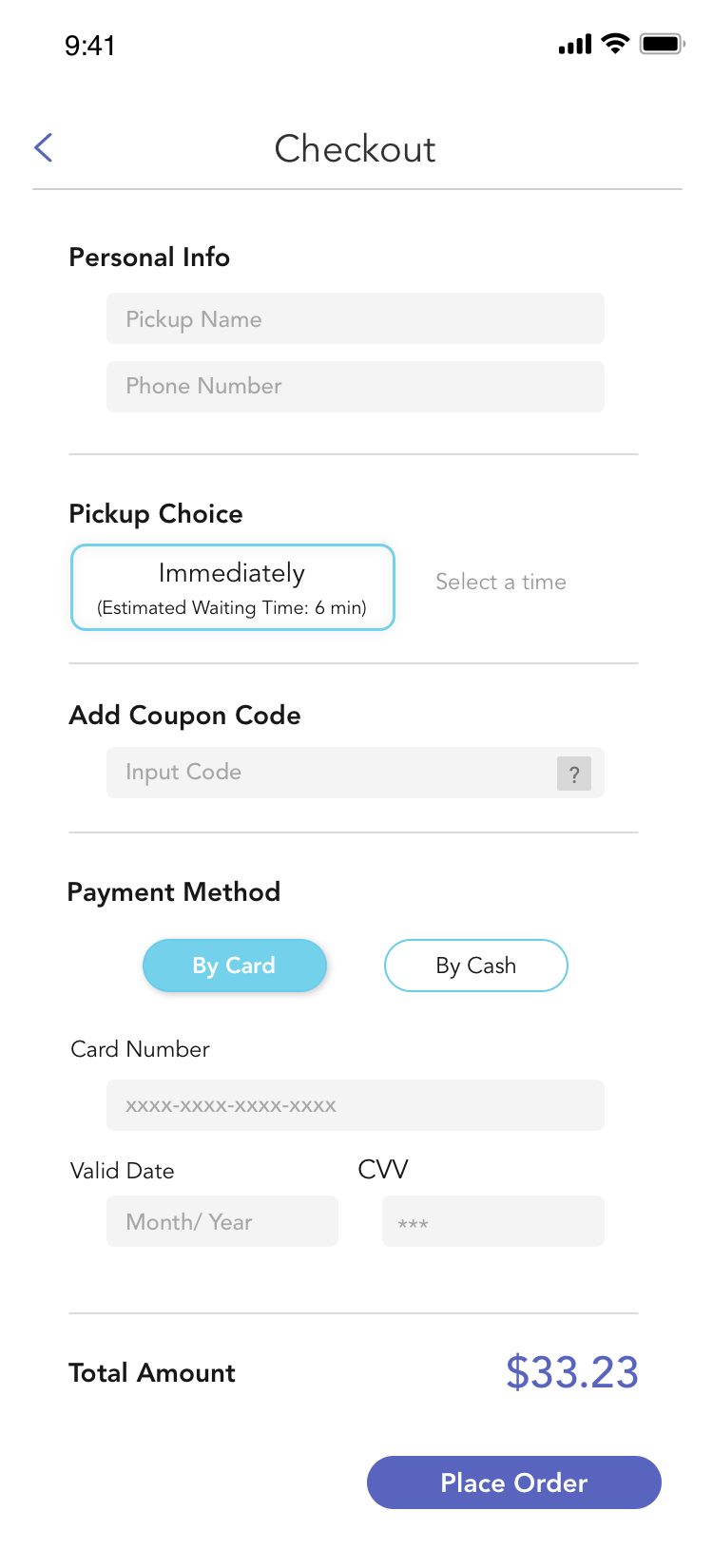Tap the cellular signal bars icon
Screen dimensions: 713x1568
point(574,45)
